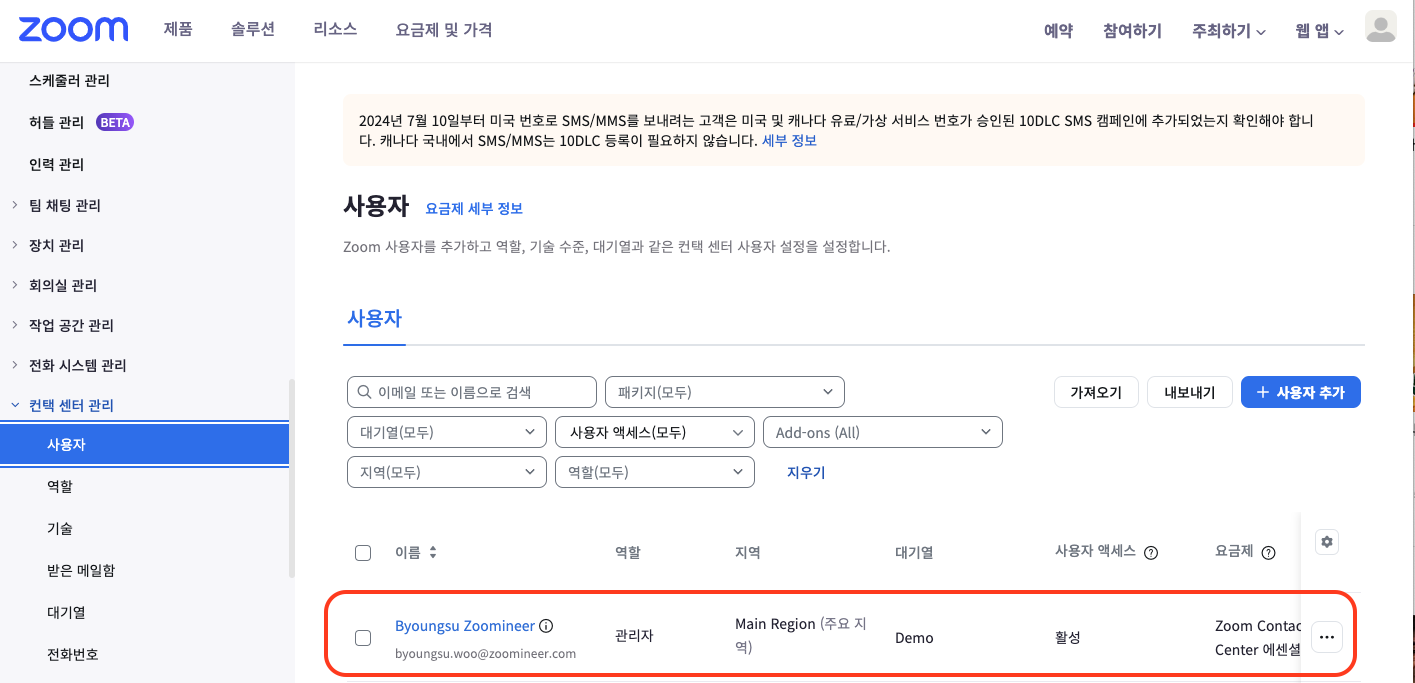Click the table column settings gear

pos(1327,542)
